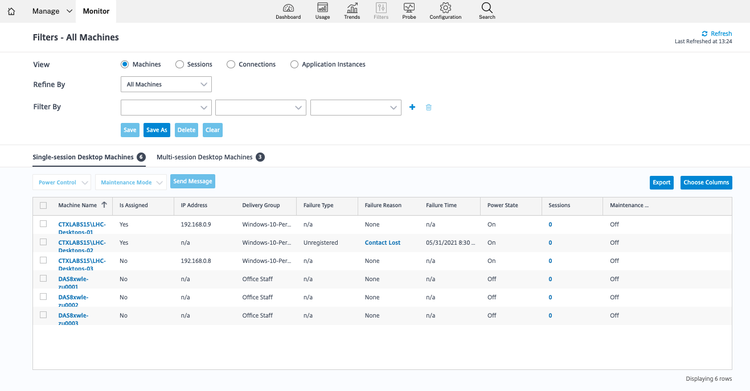This screenshot has width=750, height=391.
Task: Open the second Filter By dropdown
Action: tap(261, 107)
